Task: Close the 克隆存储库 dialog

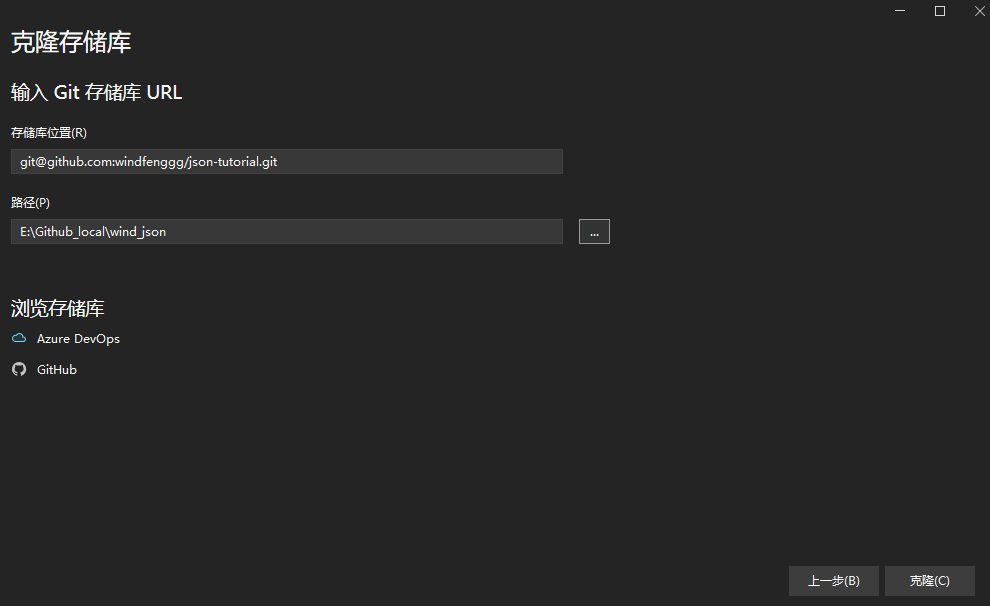Action: click(x=979, y=11)
